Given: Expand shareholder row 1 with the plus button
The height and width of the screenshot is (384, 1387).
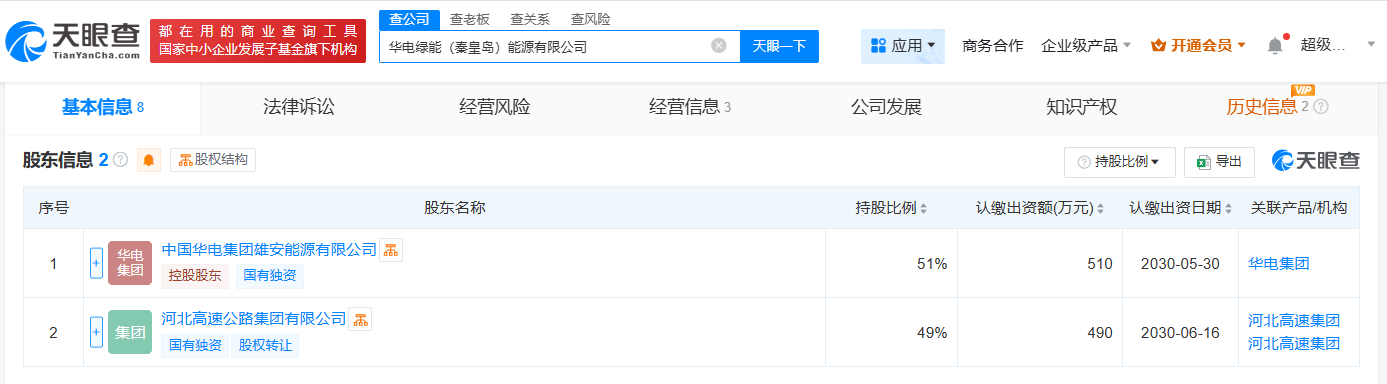Looking at the screenshot, I should [x=97, y=263].
